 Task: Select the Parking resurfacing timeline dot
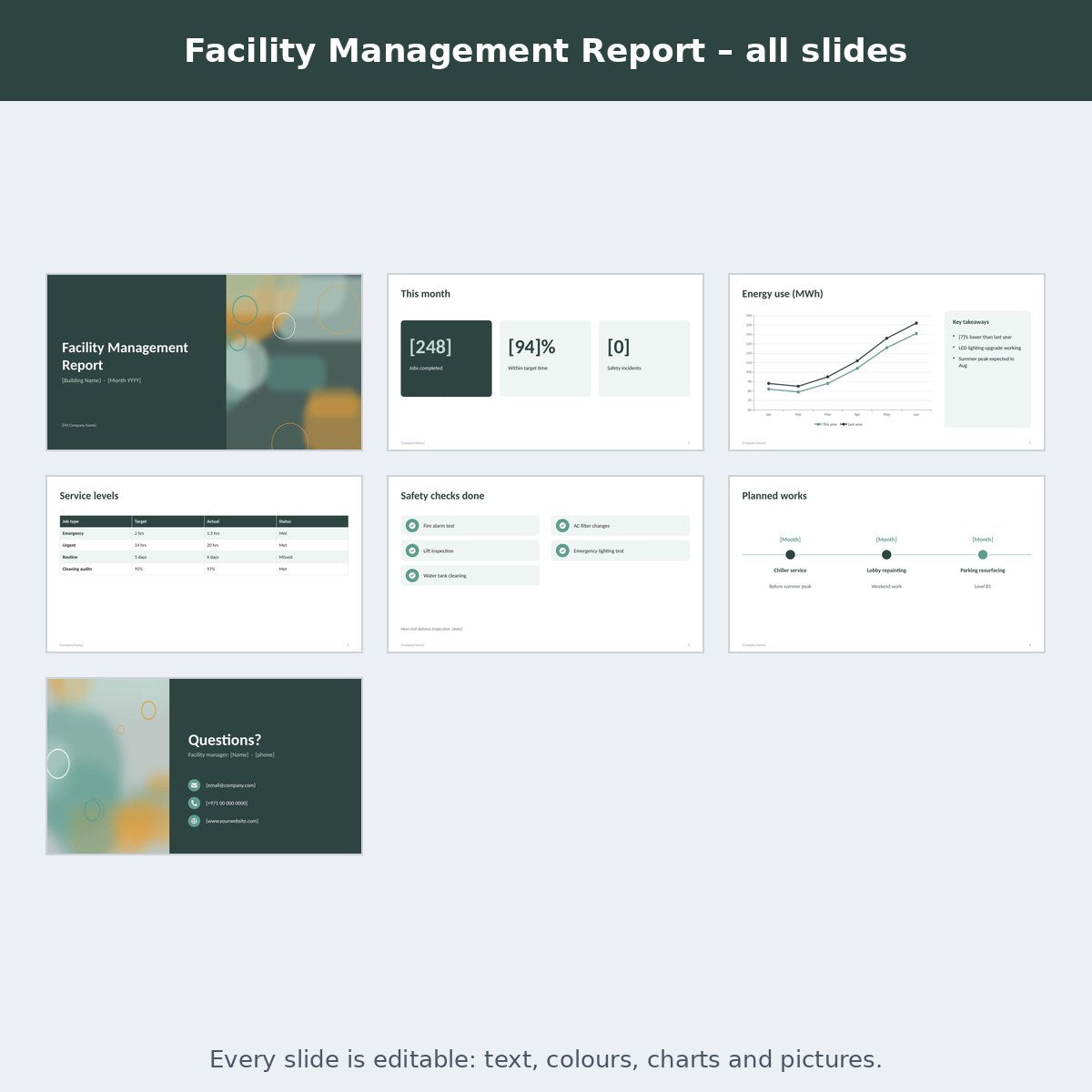click(983, 554)
